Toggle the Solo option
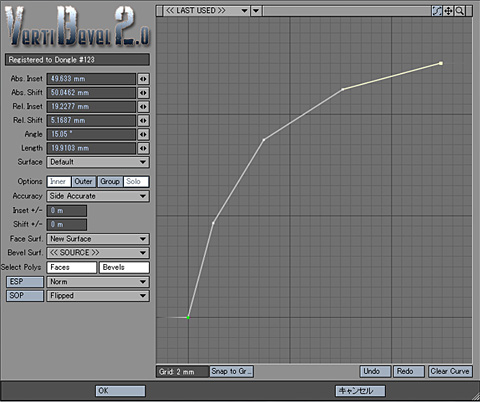Image resolution: width=480 pixels, height=402 pixels. (136, 182)
